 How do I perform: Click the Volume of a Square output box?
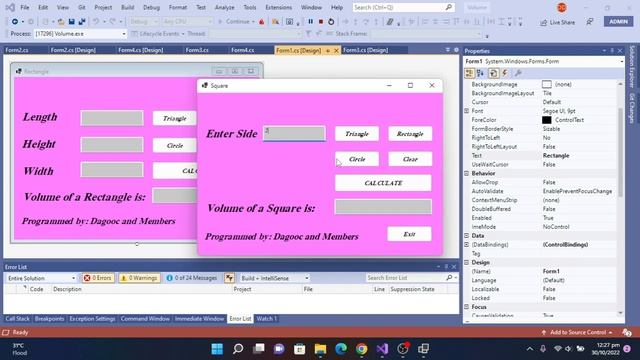tap(383, 207)
